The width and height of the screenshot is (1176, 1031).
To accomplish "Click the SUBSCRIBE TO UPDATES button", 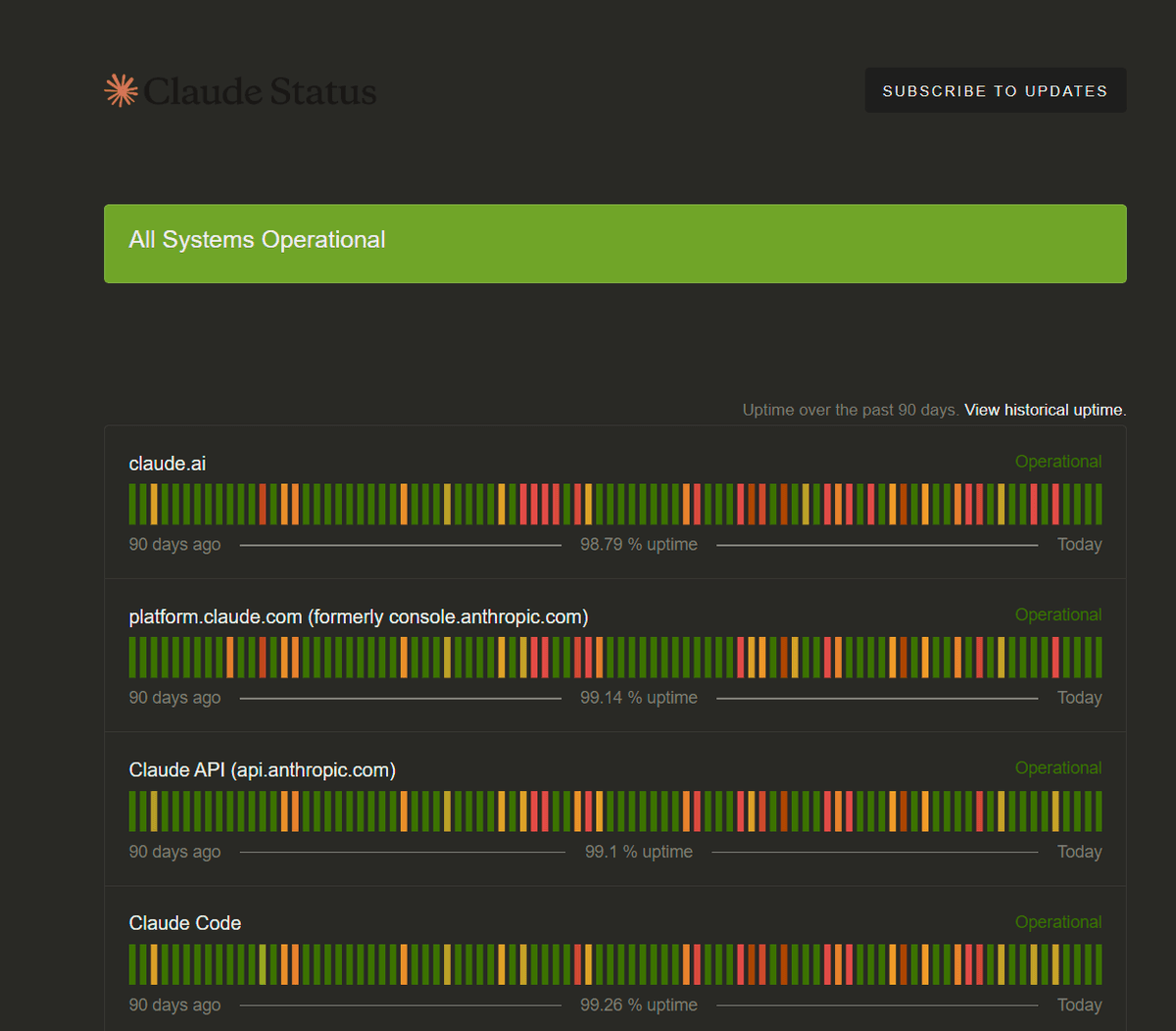I will [x=995, y=90].
